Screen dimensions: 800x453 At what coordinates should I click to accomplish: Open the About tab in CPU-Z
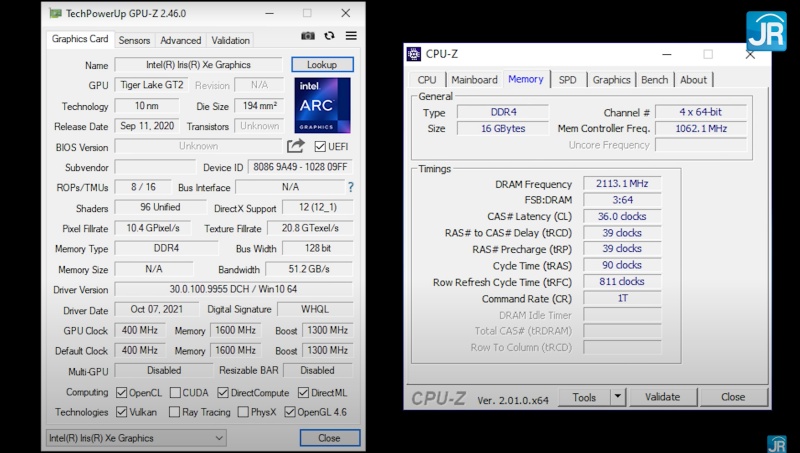(x=693, y=80)
